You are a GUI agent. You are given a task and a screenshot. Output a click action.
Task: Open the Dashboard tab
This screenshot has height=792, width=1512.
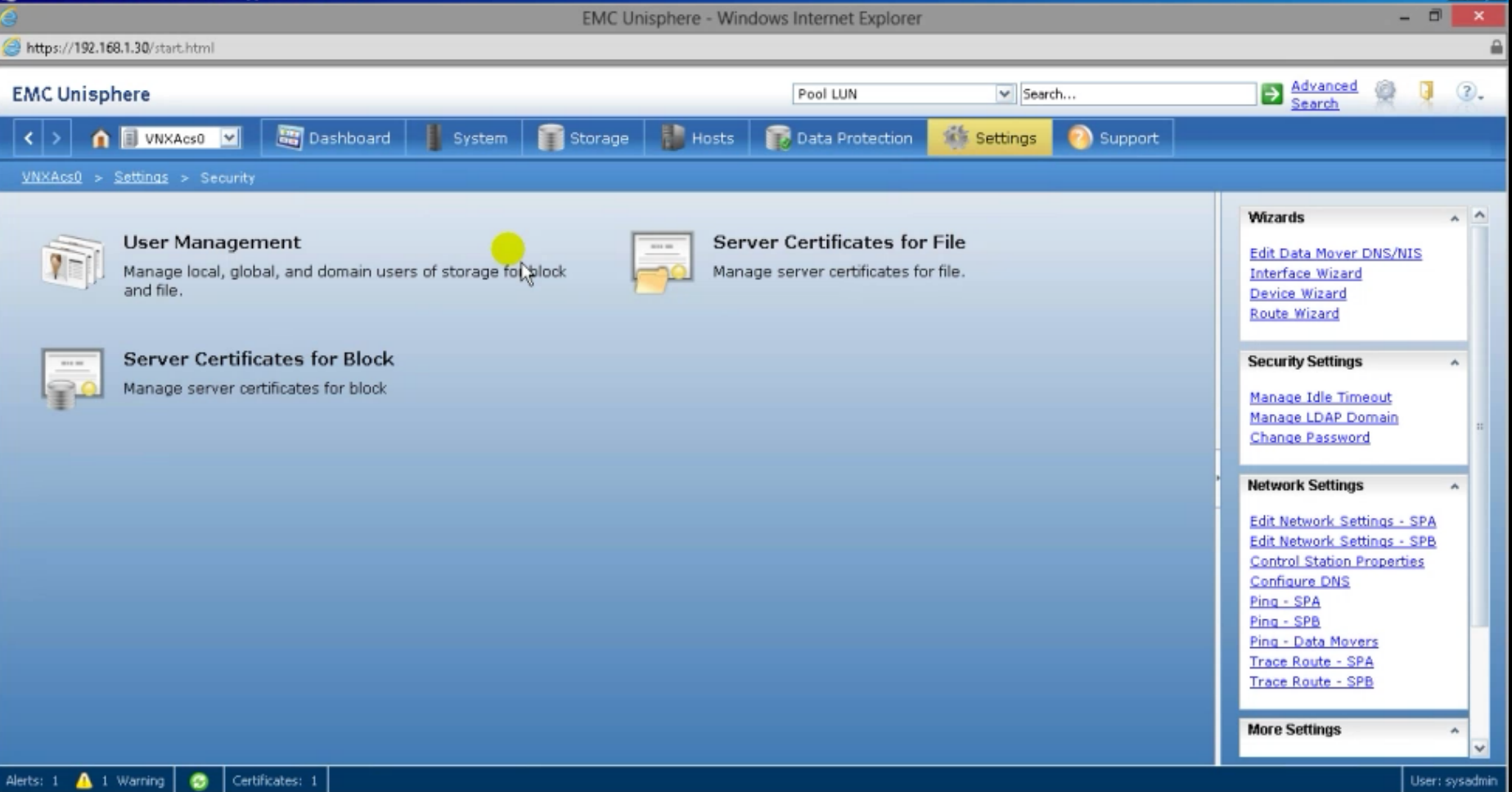(333, 138)
